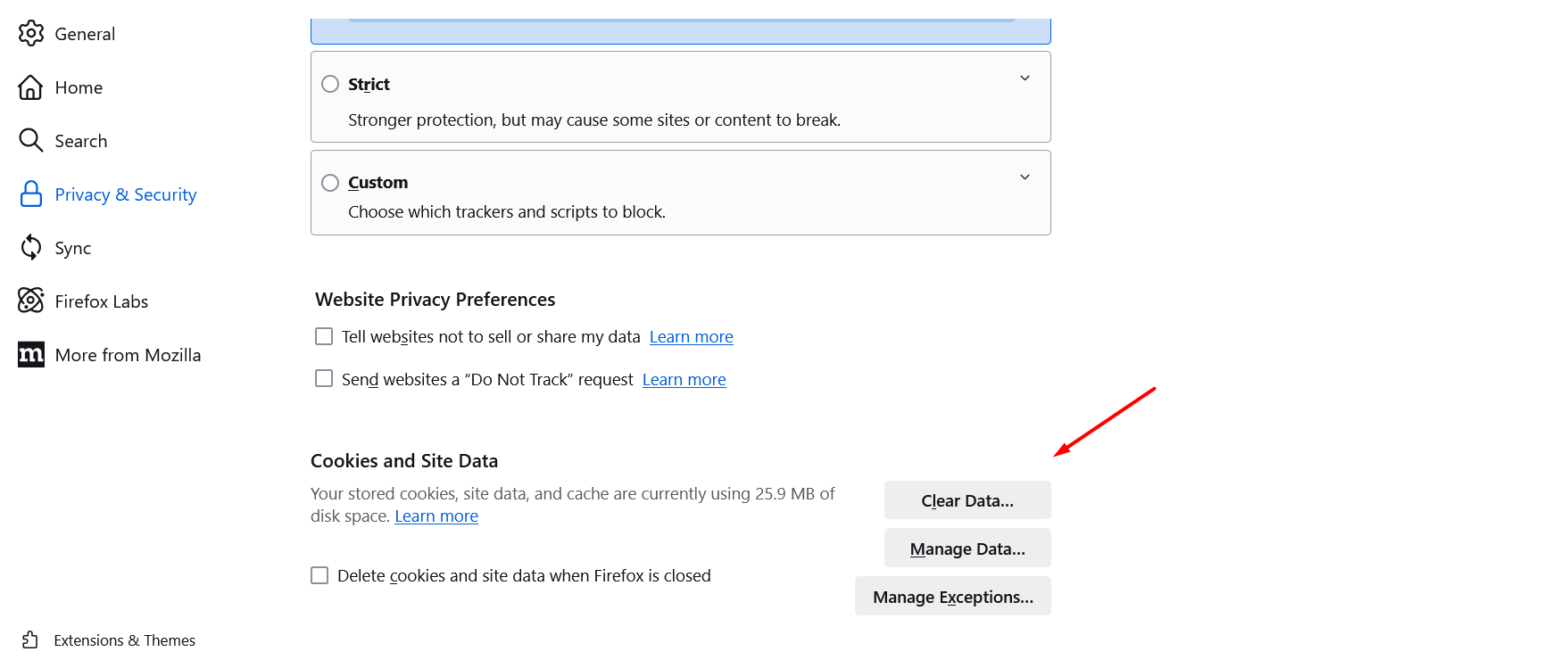The image size is (1568, 660).
Task: Open the Manage Exceptions dialog
Action: (952, 596)
